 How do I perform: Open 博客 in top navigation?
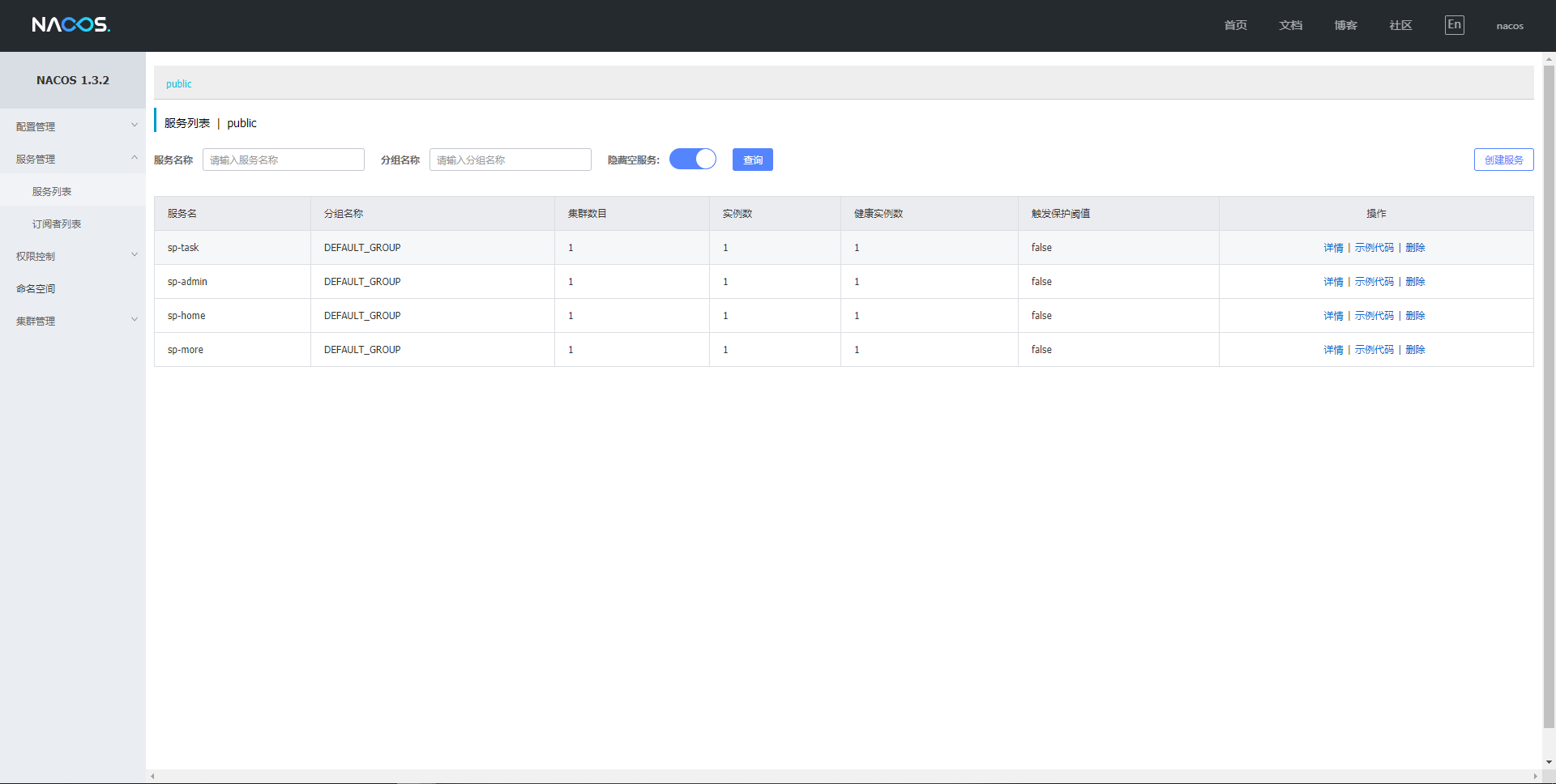[1345, 26]
